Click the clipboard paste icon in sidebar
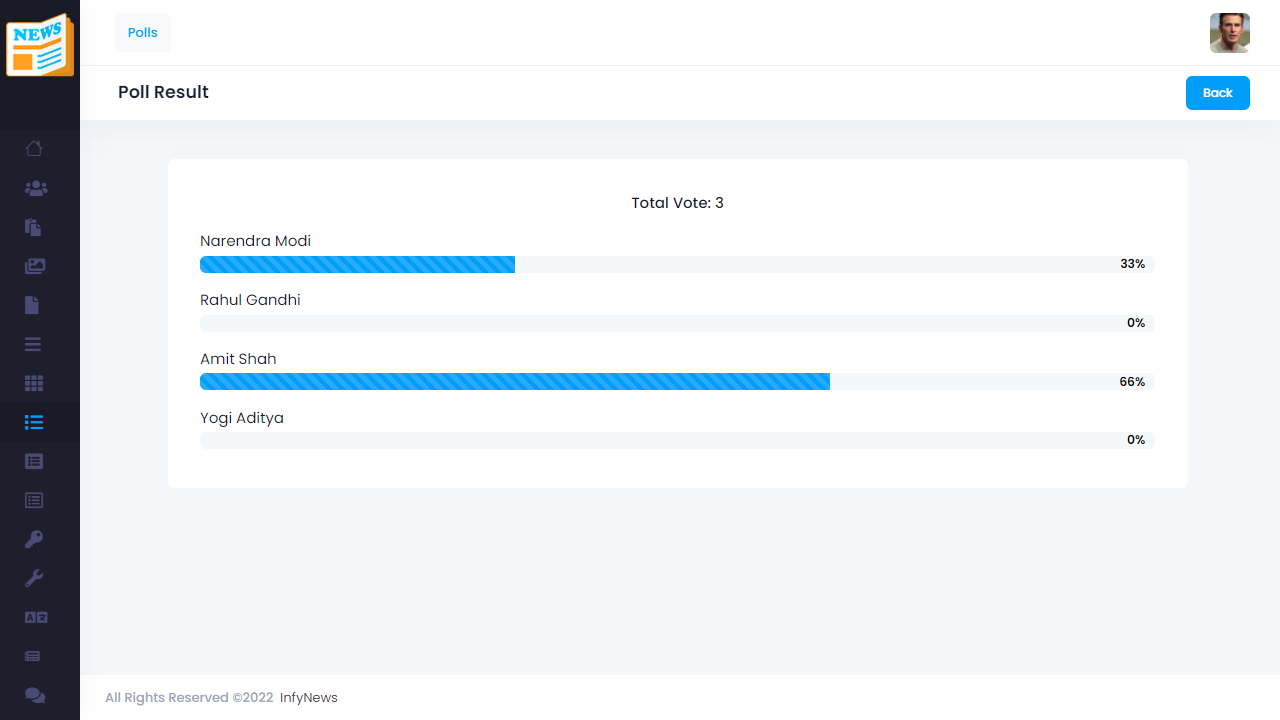The width and height of the screenshot is (1280, 720). click(x=33, y=227)
